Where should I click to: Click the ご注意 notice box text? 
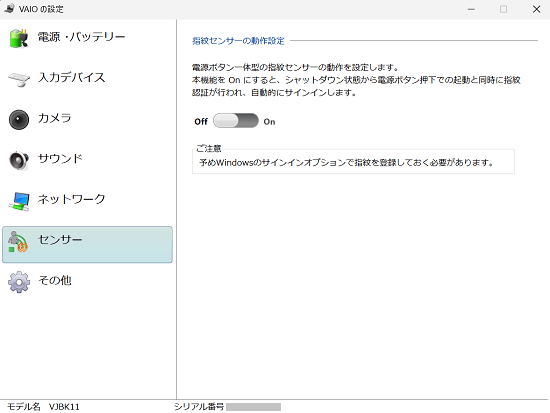[347, 162]
